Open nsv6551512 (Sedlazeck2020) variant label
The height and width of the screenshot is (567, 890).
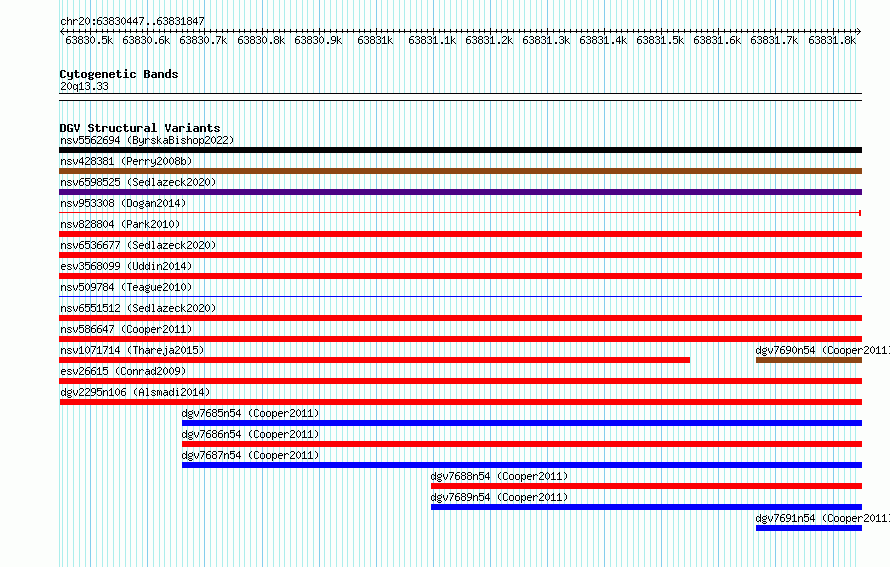coord(138,308)
